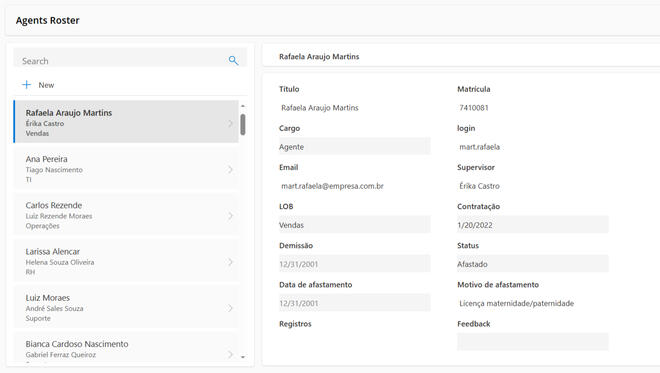
Task: Click the roster list scrollbar thumb
Action: tap(243, 125)
